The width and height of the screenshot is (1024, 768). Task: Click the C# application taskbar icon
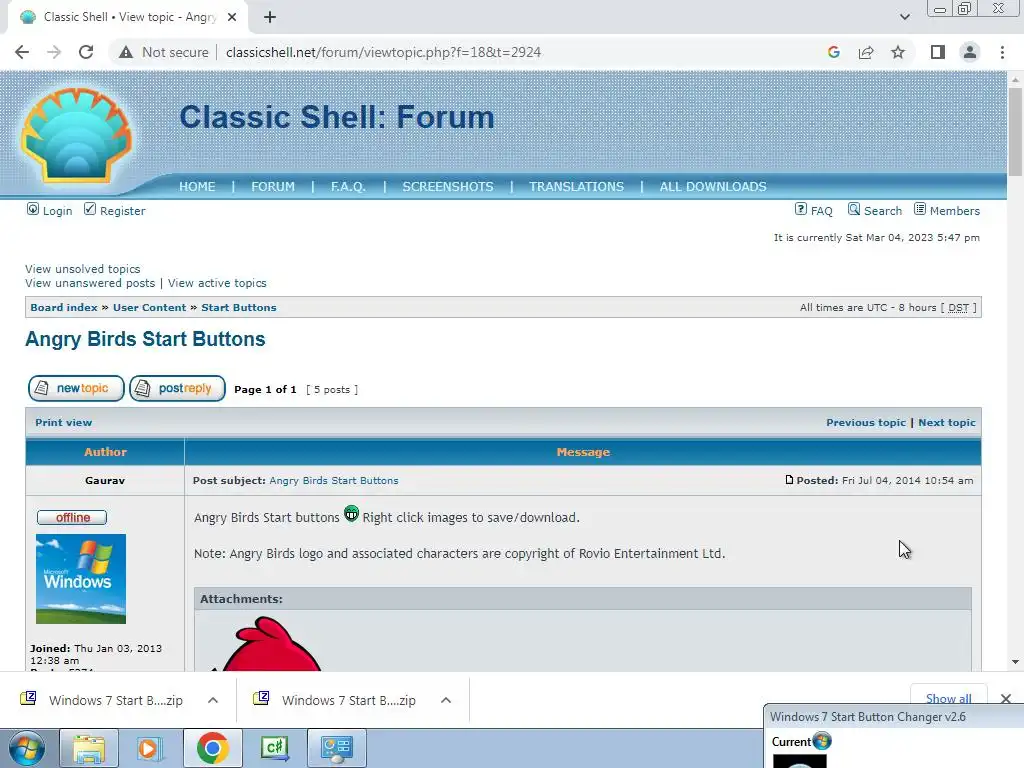coord(274,748)
